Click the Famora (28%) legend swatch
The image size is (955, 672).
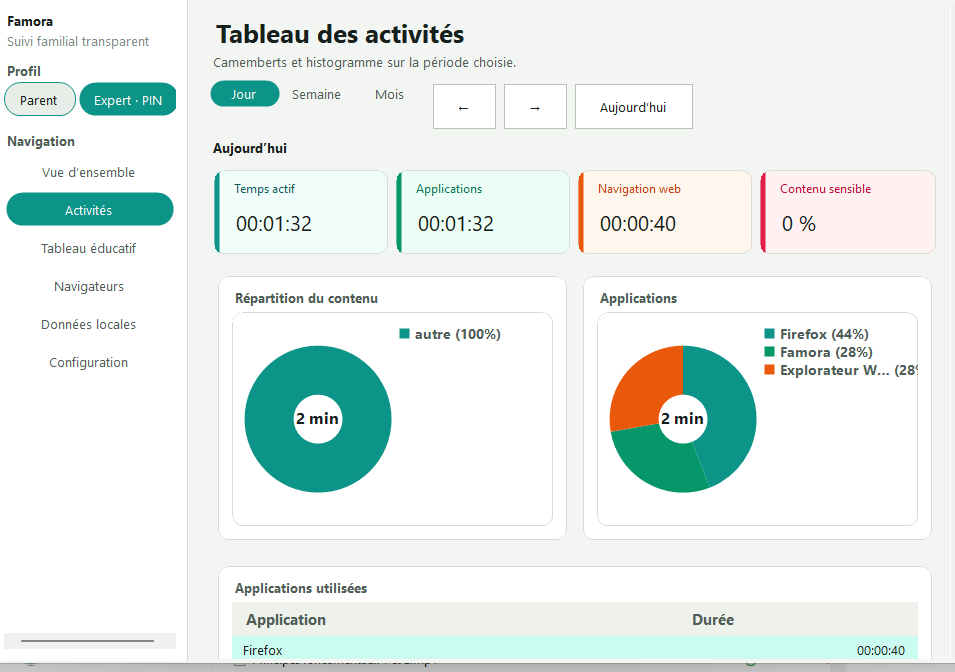click(x=769, y=352)
